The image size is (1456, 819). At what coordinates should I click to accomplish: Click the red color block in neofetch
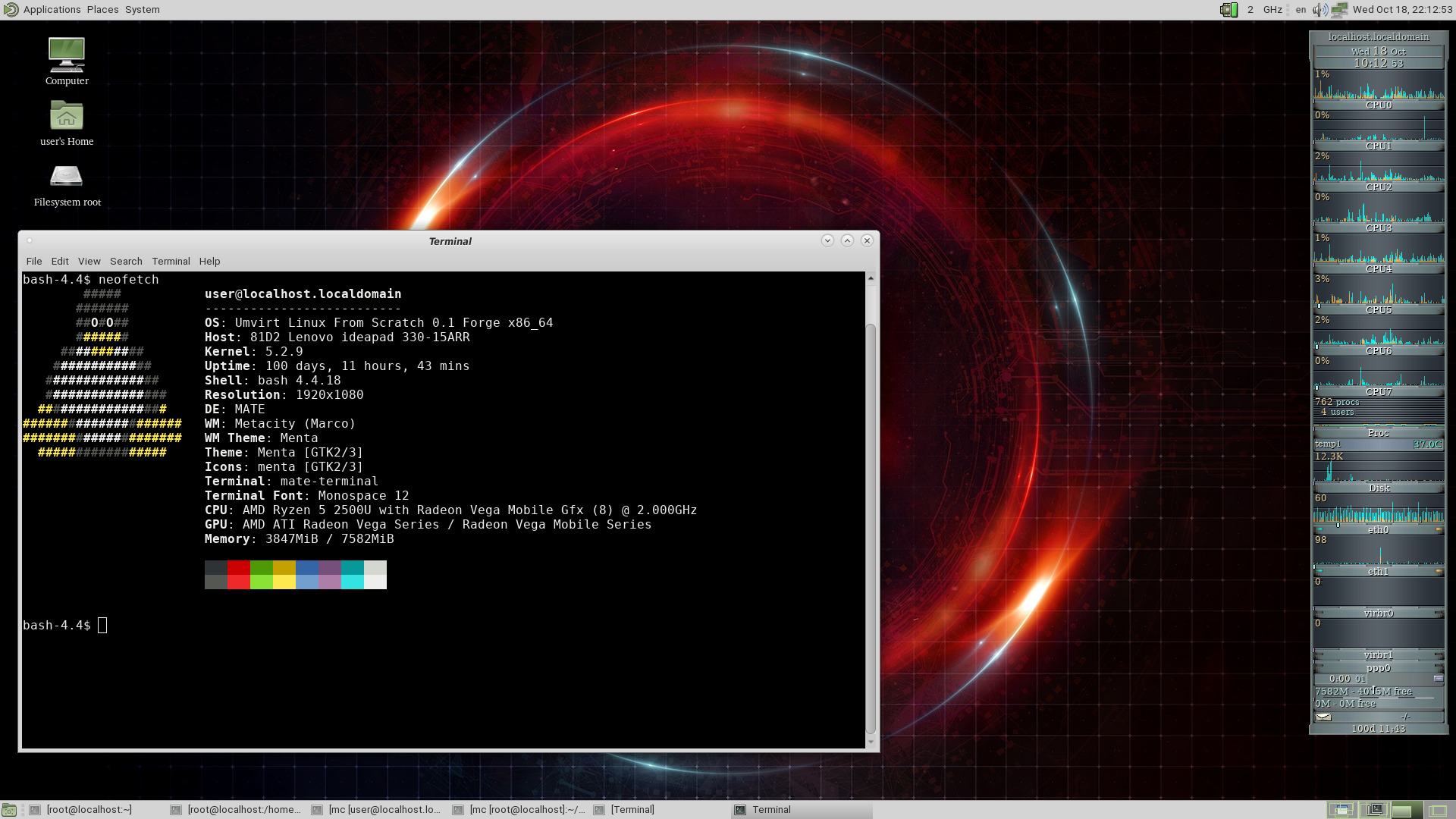click(238, 568)
